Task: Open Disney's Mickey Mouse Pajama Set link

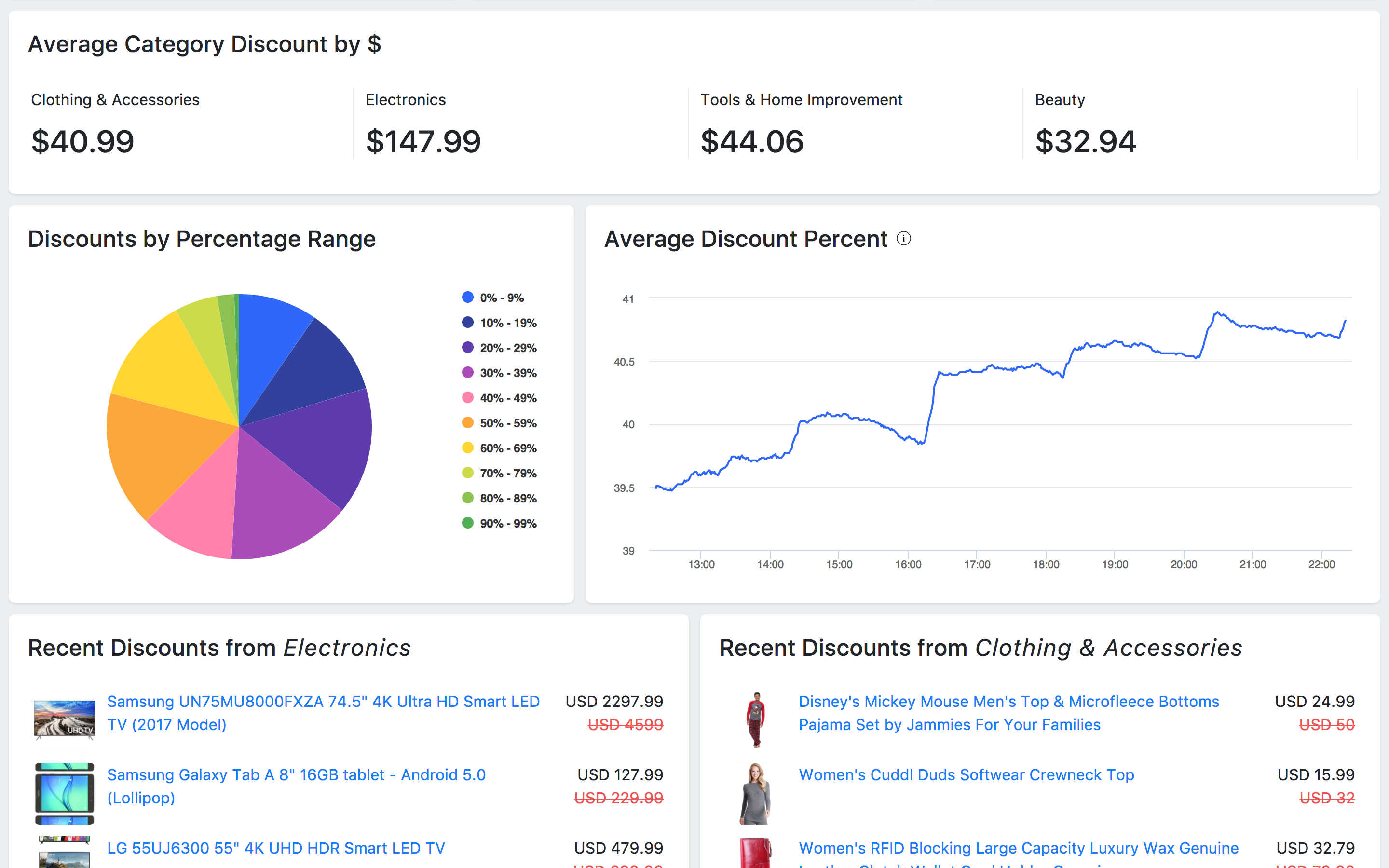Action: click(1008, 701)
